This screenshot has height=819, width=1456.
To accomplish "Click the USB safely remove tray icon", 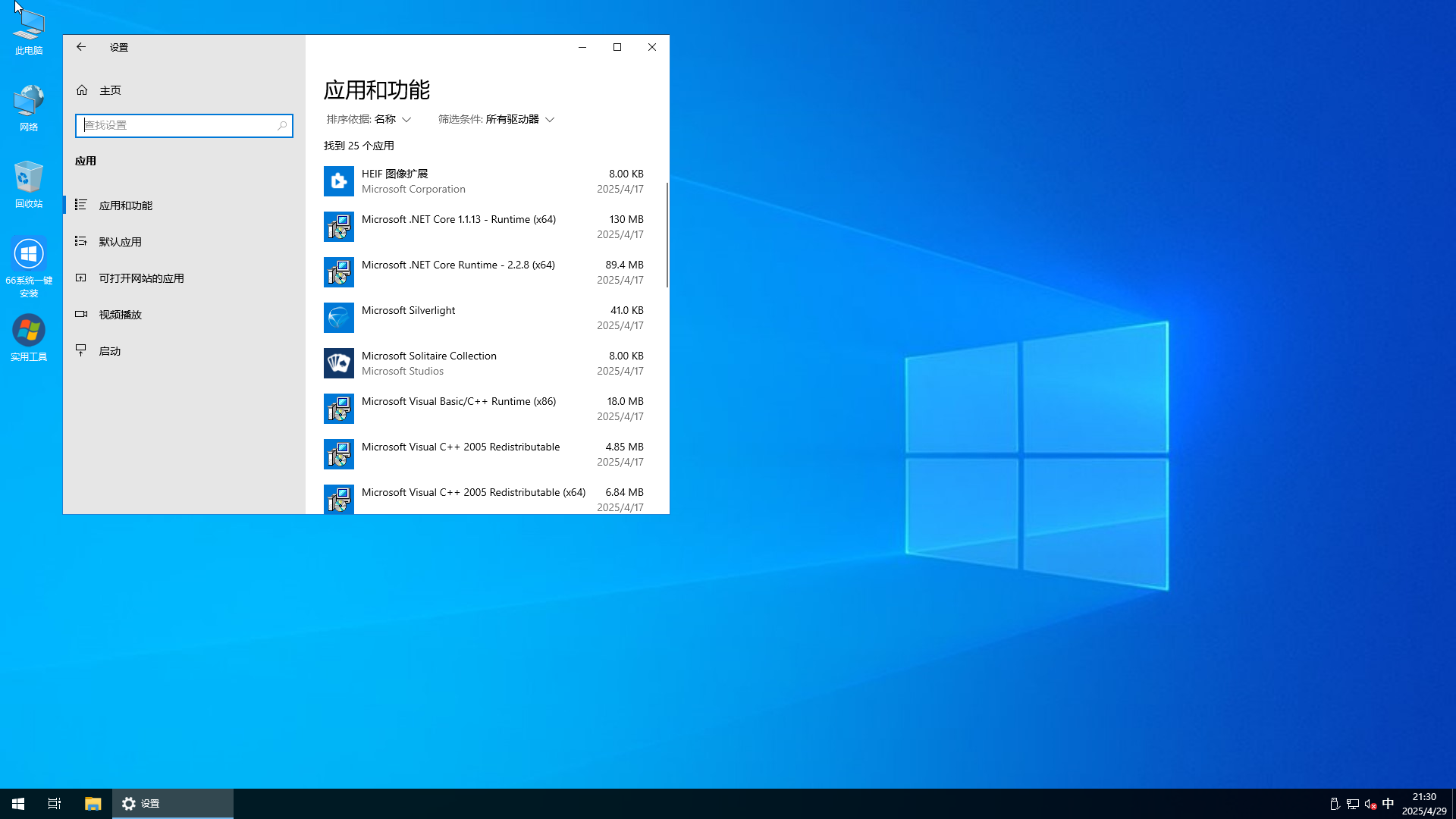I will click(1335, 804).
